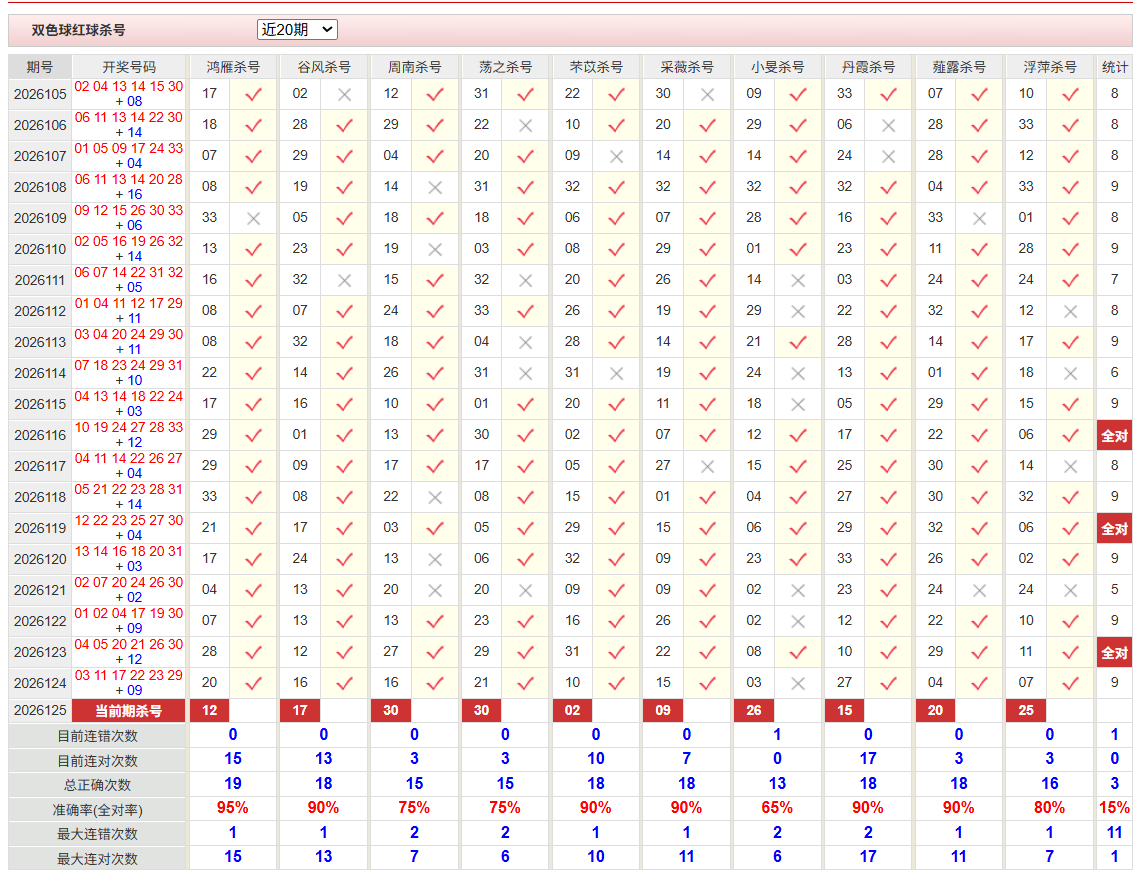Click the 全对 badge in row 2026119
The width and height of the screenshot is (1138, 883).
(x=1114, y=529)
